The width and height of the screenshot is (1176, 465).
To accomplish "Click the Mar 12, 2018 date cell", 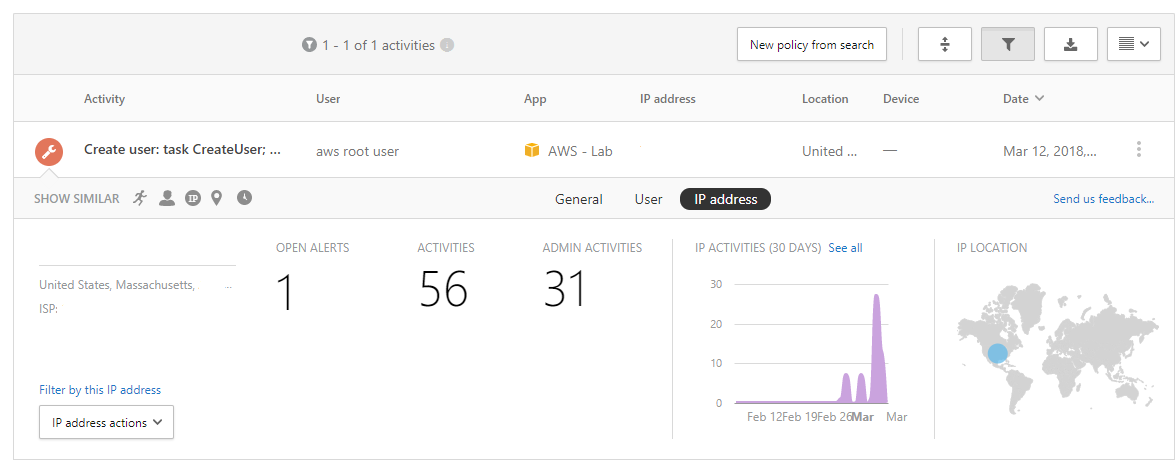I will [x=1050, y=152].
